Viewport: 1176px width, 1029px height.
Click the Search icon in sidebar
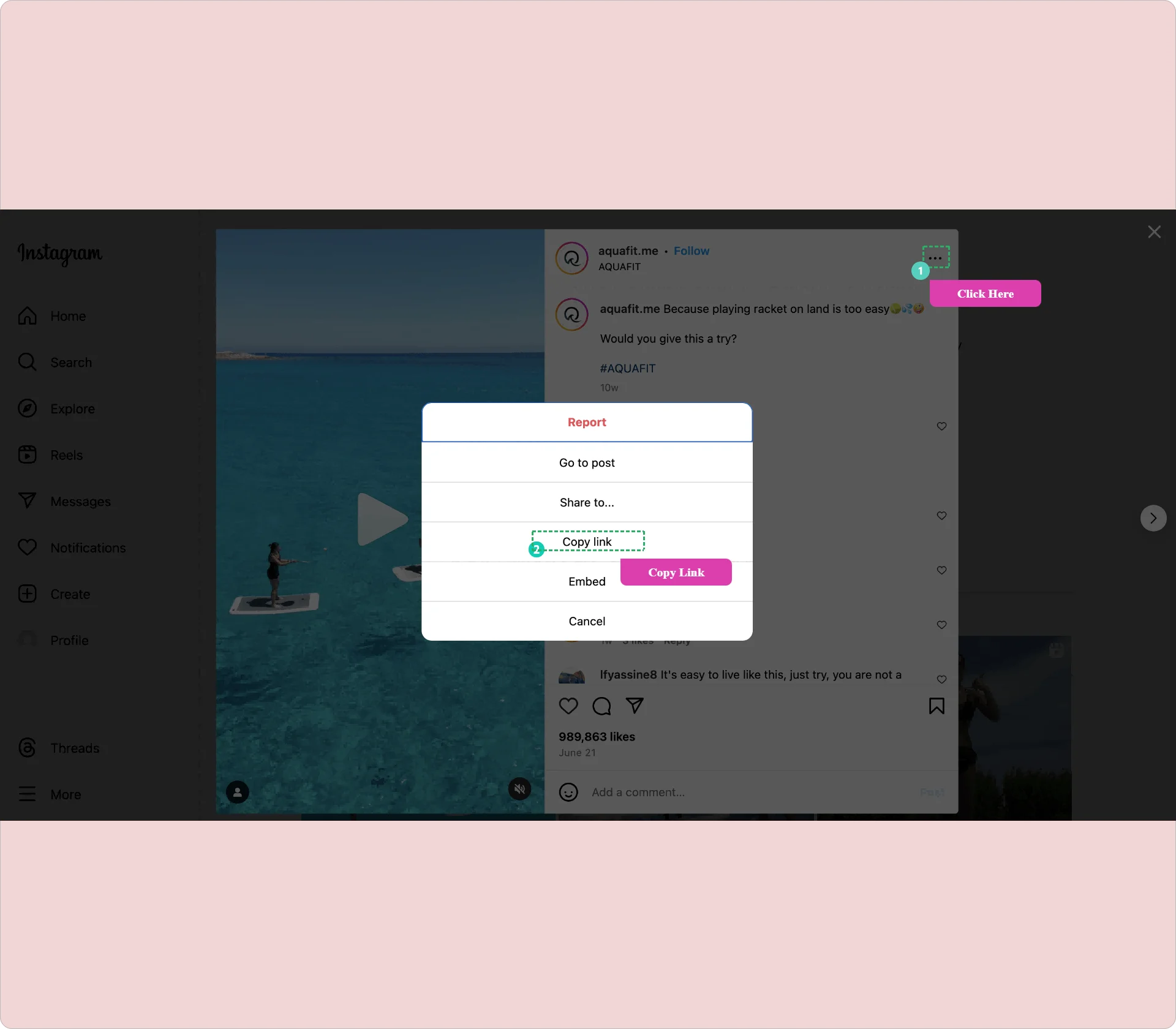[x=27, y=362]
